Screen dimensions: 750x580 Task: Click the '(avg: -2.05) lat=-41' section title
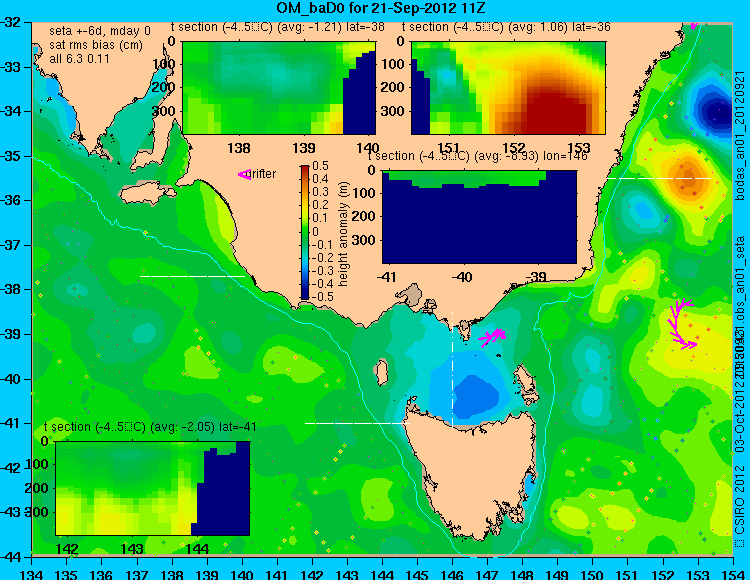[x=203, y=427]
